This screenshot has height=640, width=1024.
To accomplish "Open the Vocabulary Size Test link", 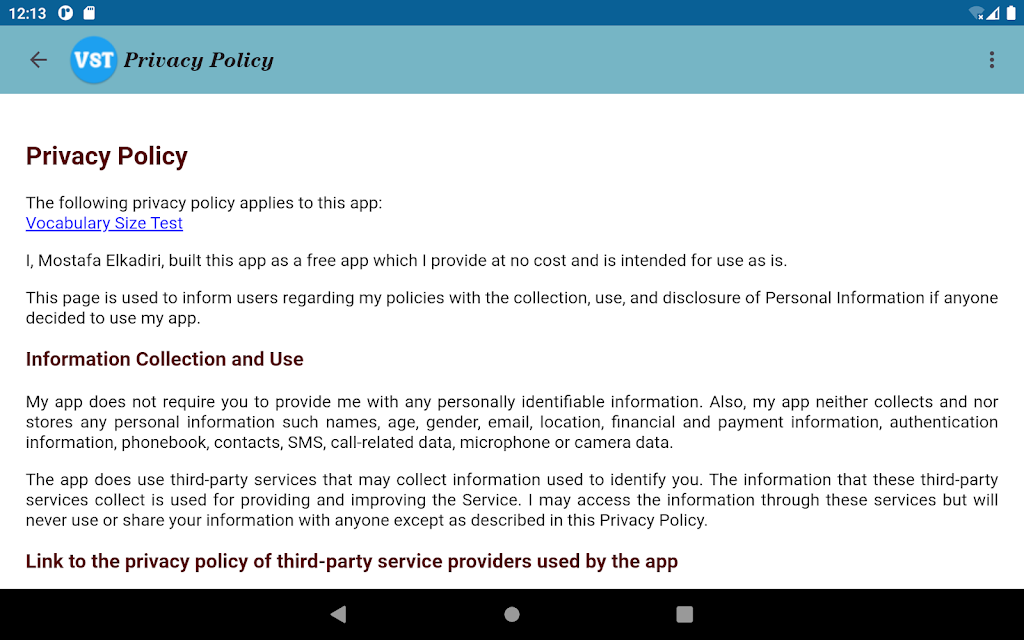I will pos(104,223).
